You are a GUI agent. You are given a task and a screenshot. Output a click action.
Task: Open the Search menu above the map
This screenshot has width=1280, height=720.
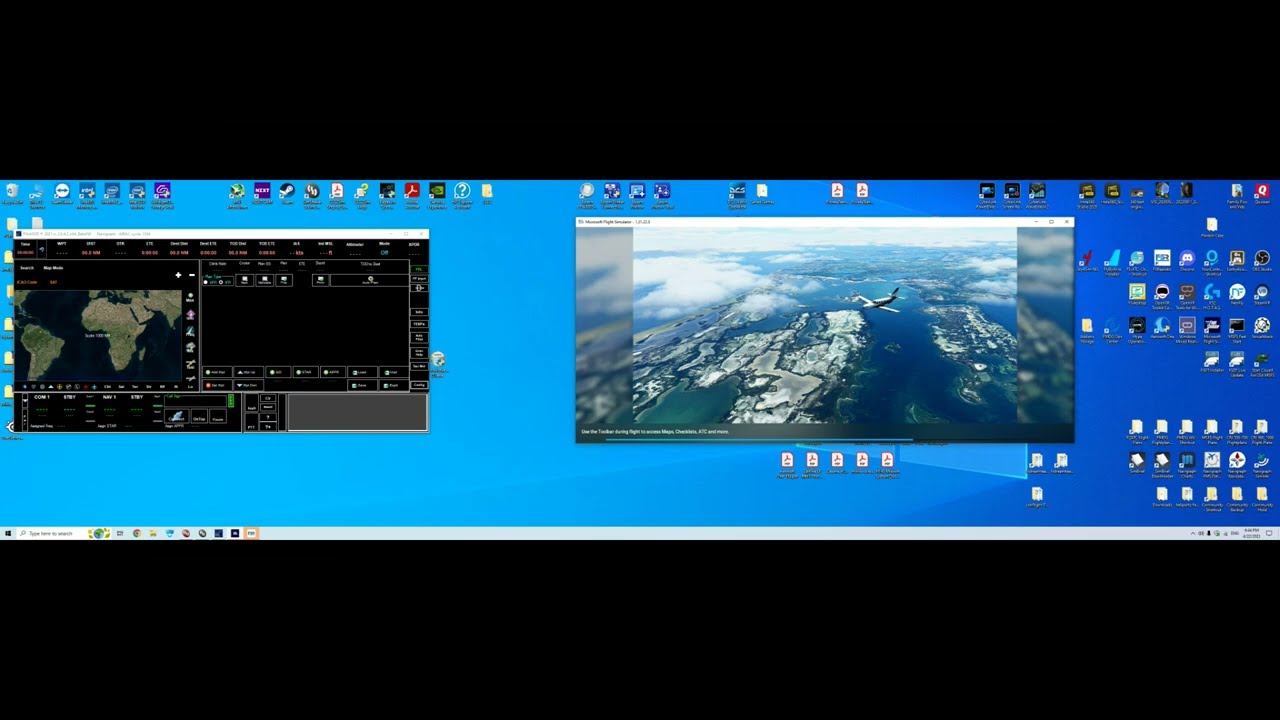click(x=27, y=268)
